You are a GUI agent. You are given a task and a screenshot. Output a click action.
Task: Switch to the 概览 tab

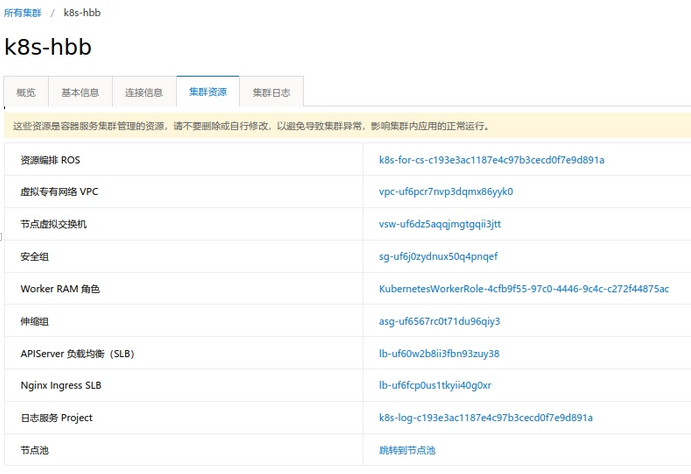(x=26, y=92)
